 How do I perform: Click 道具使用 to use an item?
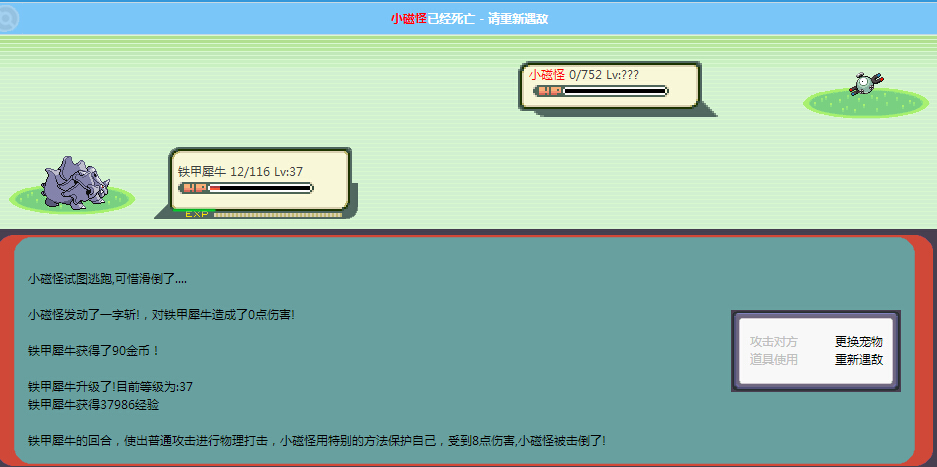(773, 359)
